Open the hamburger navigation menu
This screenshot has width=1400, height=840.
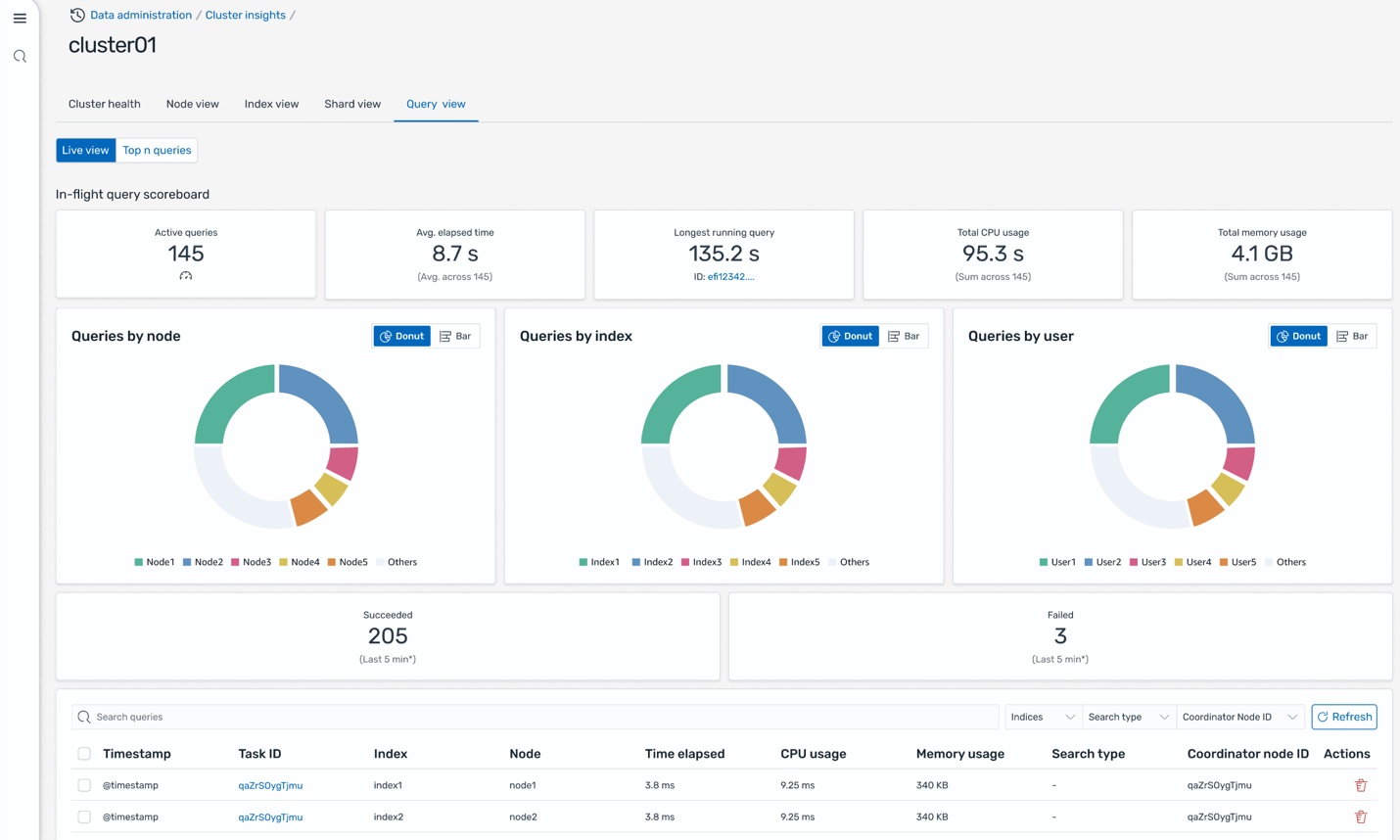20,19
